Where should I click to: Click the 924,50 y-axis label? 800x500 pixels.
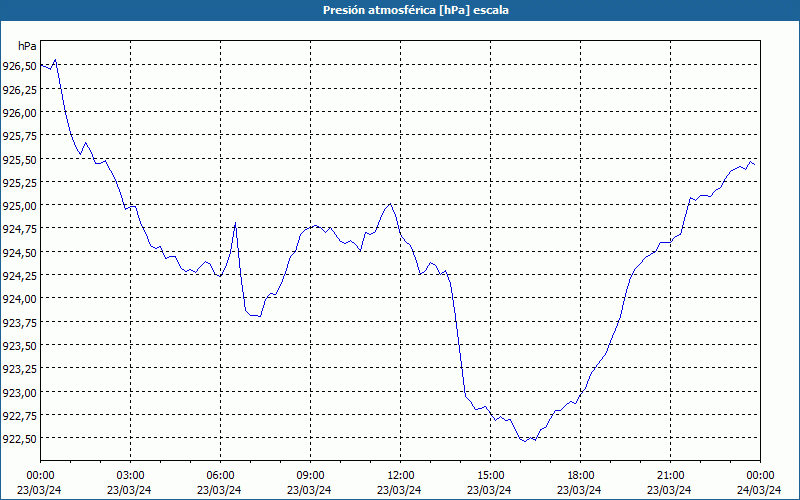coord(19,253)
